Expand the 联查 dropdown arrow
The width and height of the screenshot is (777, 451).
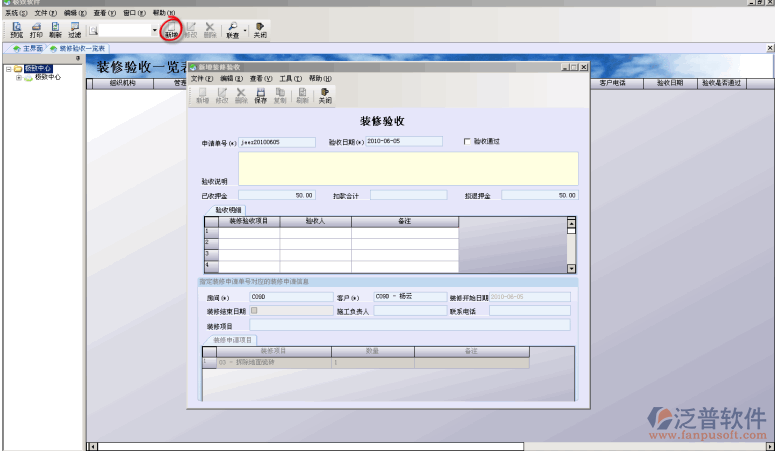point(245,31)
